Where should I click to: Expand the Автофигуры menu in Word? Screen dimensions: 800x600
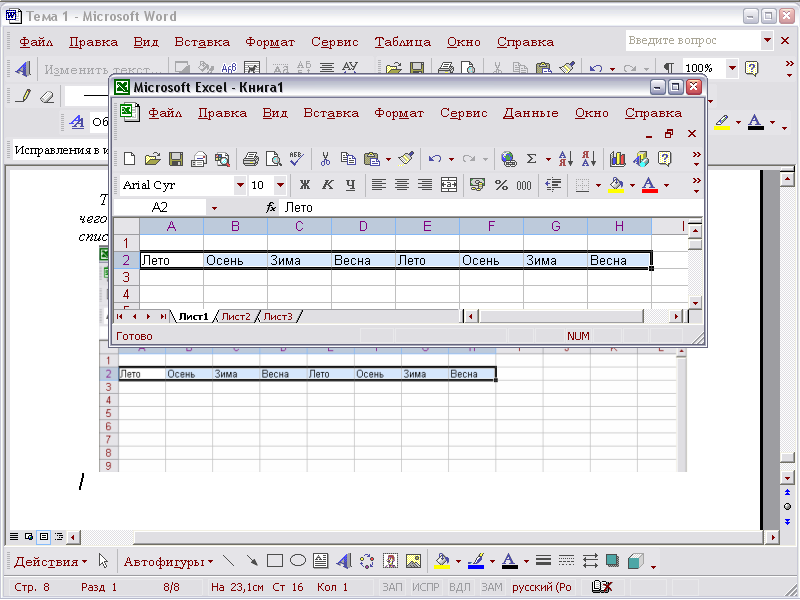coord(168,562)
